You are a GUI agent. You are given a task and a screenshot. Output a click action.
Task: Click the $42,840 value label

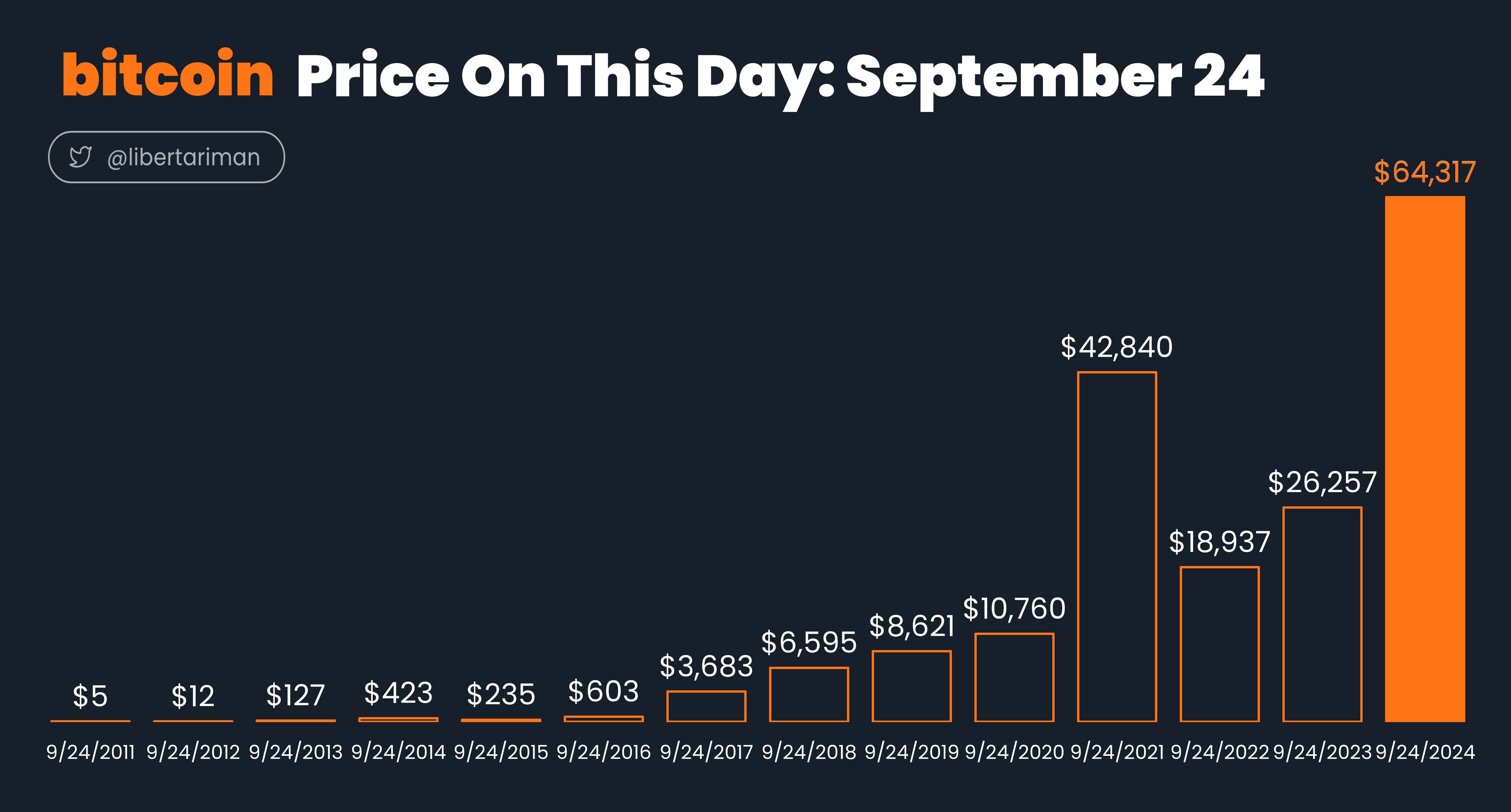(1117, 347)
